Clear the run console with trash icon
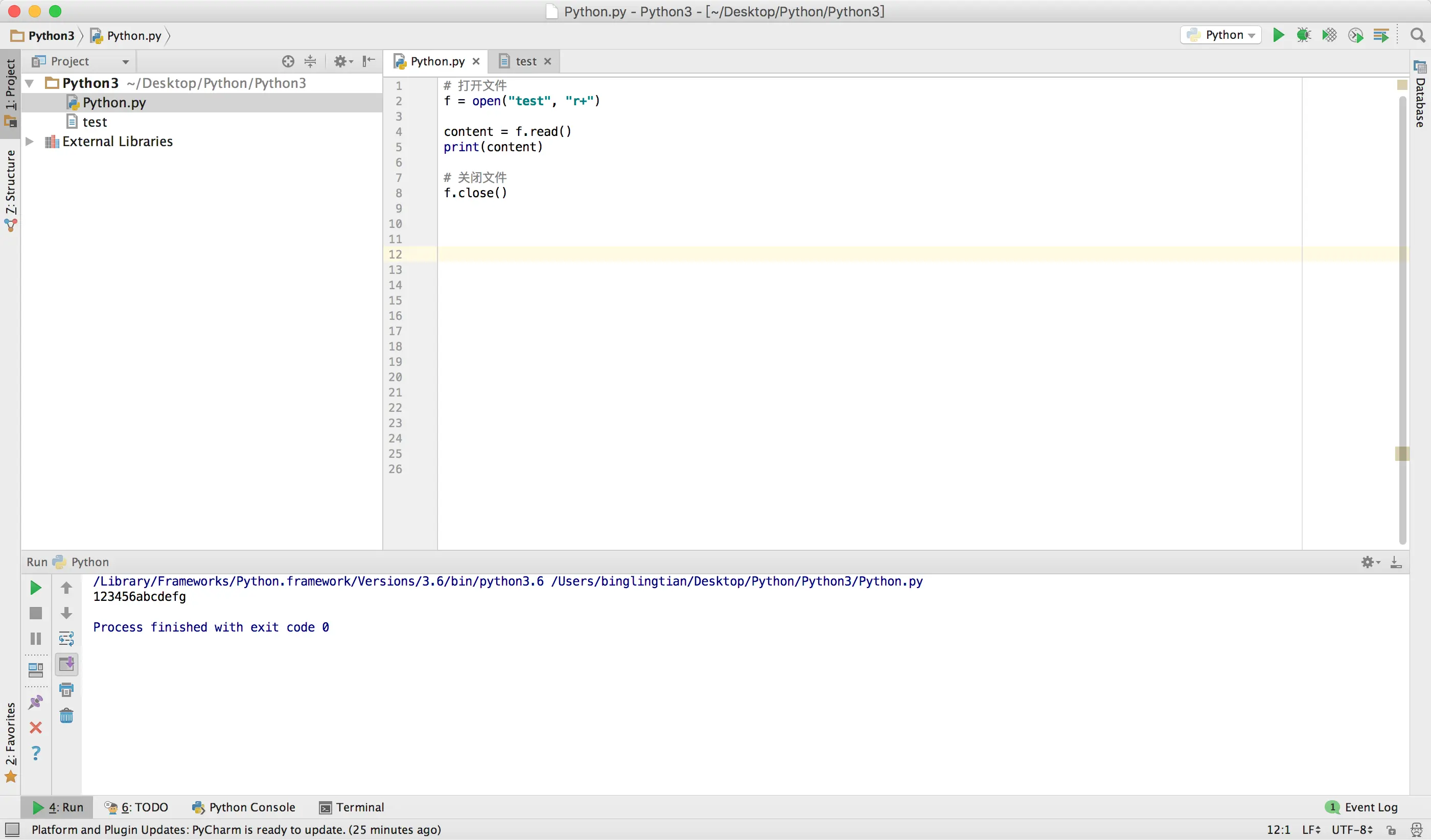This screenshot has height=840, width=1431. coord(66,716)
